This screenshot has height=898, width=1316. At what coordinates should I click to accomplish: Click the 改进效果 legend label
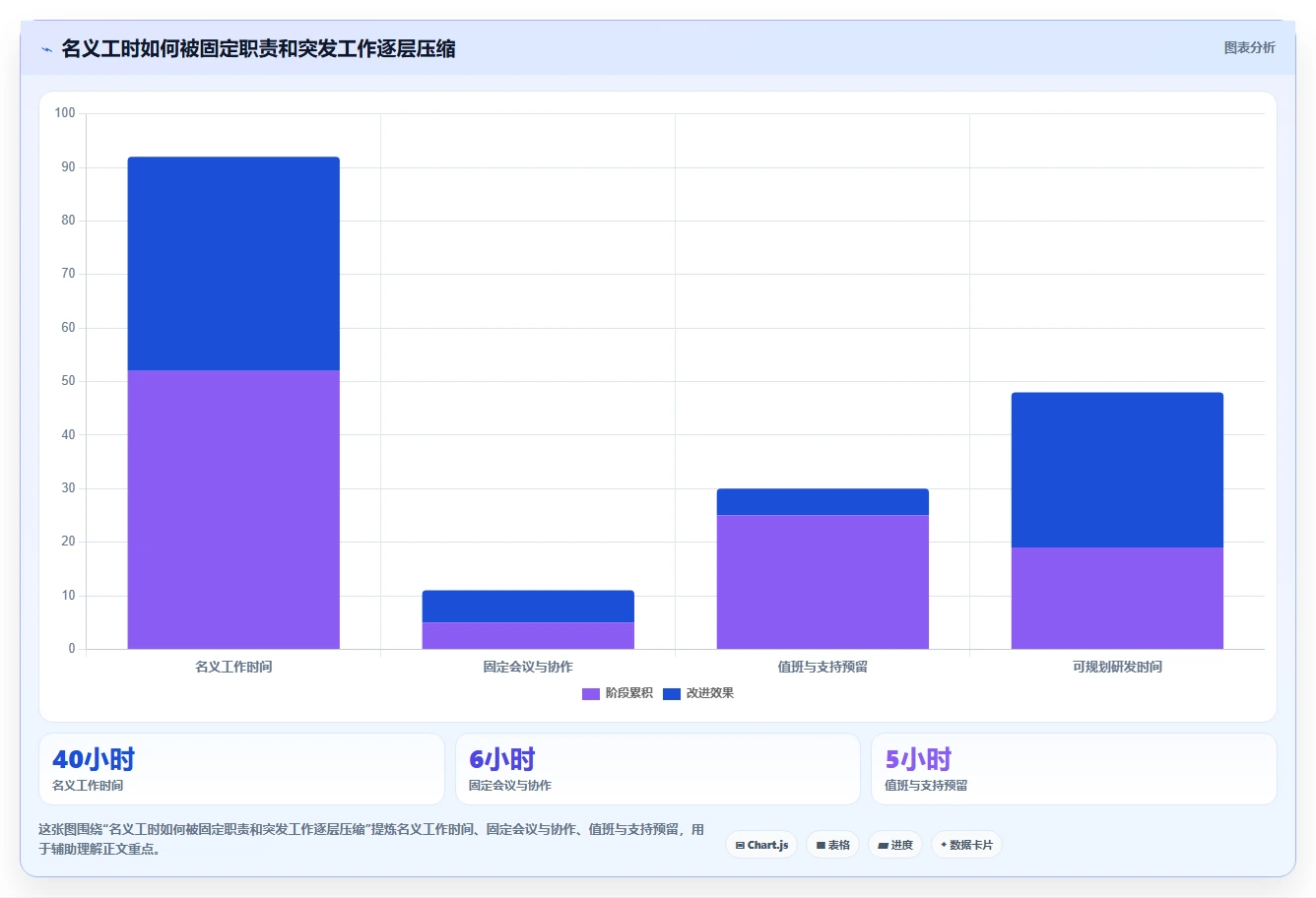pyautogui.click(x=710, y=693)
